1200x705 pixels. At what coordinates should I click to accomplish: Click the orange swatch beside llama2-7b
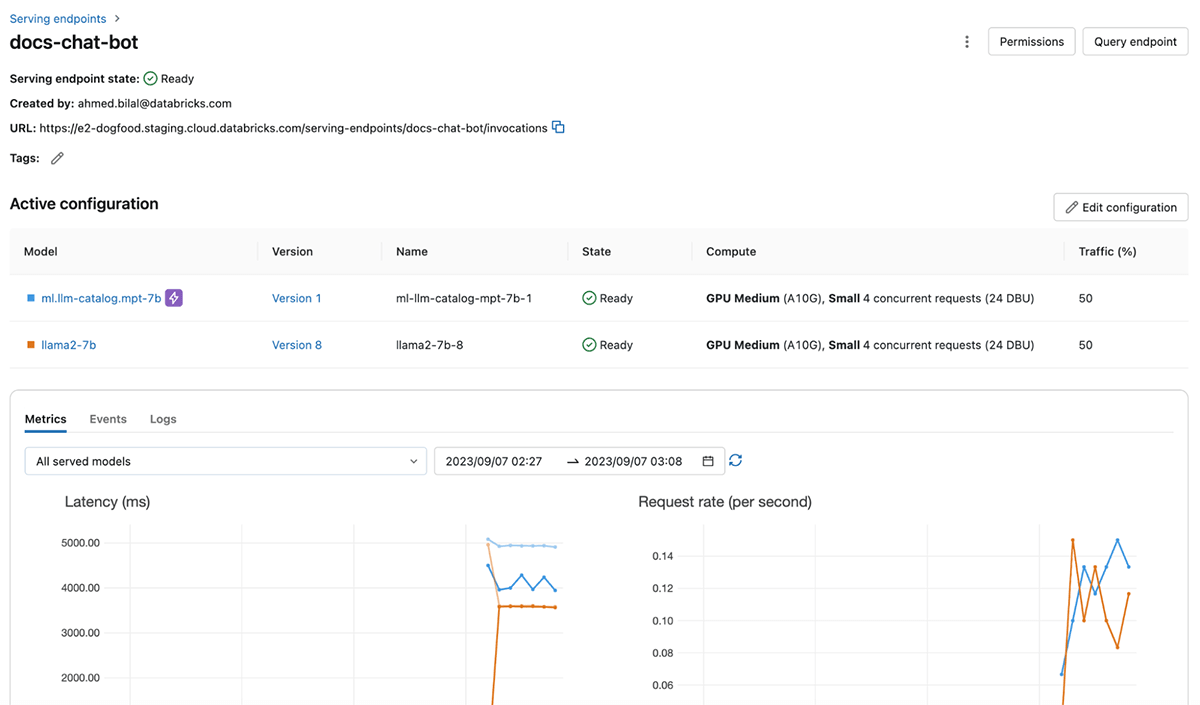pos(30,345)
